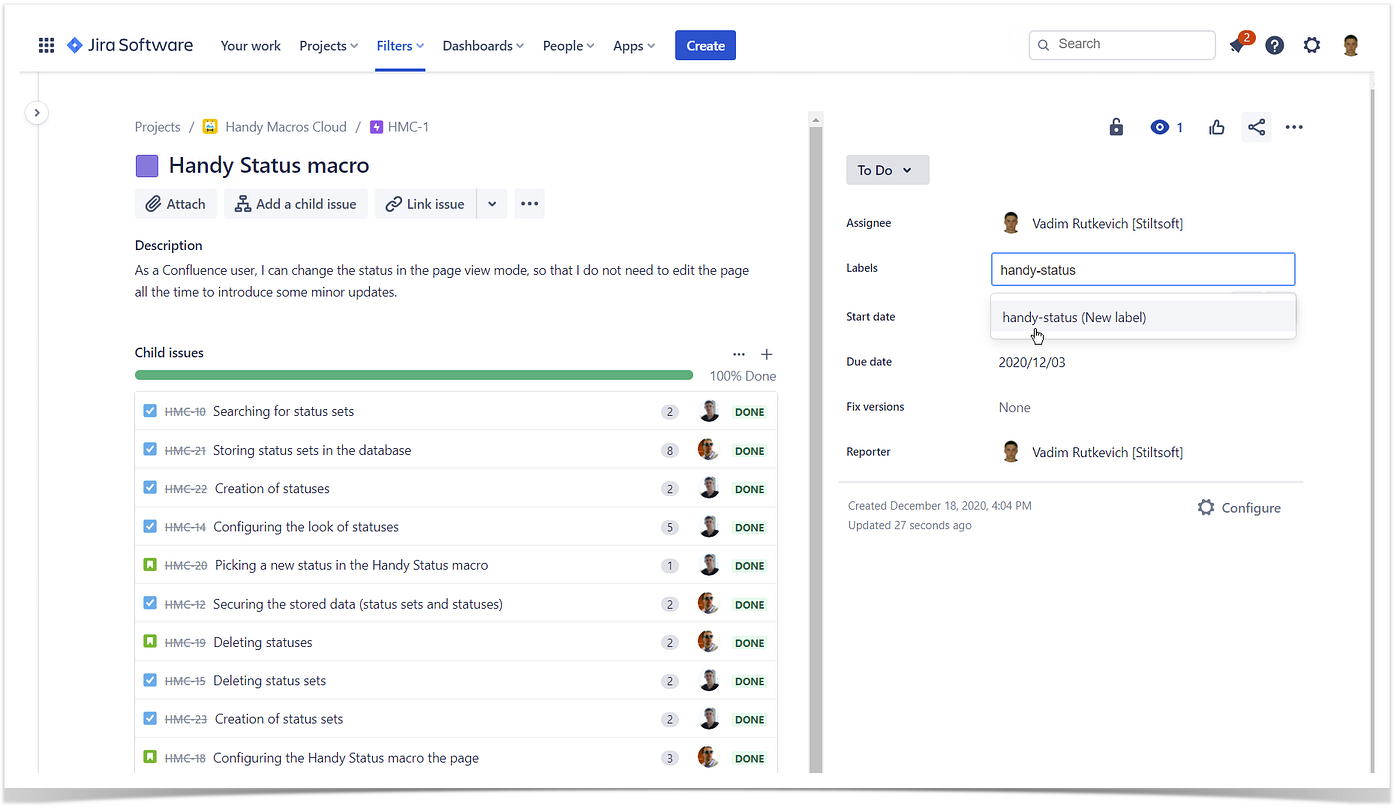Click the Create button

705,45
